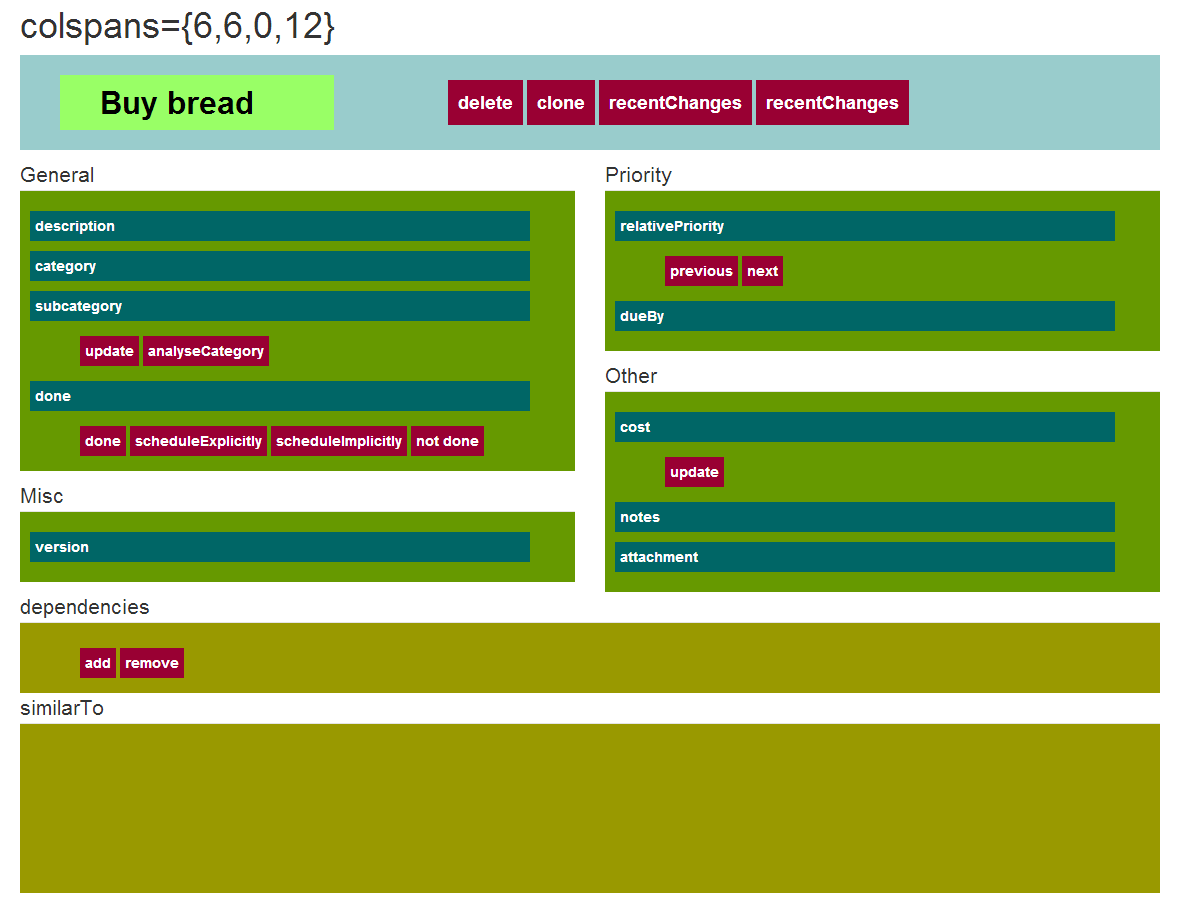This screenshot has width=1177, height=906.
Task: Click the description field in General
Action: point(280,226)
